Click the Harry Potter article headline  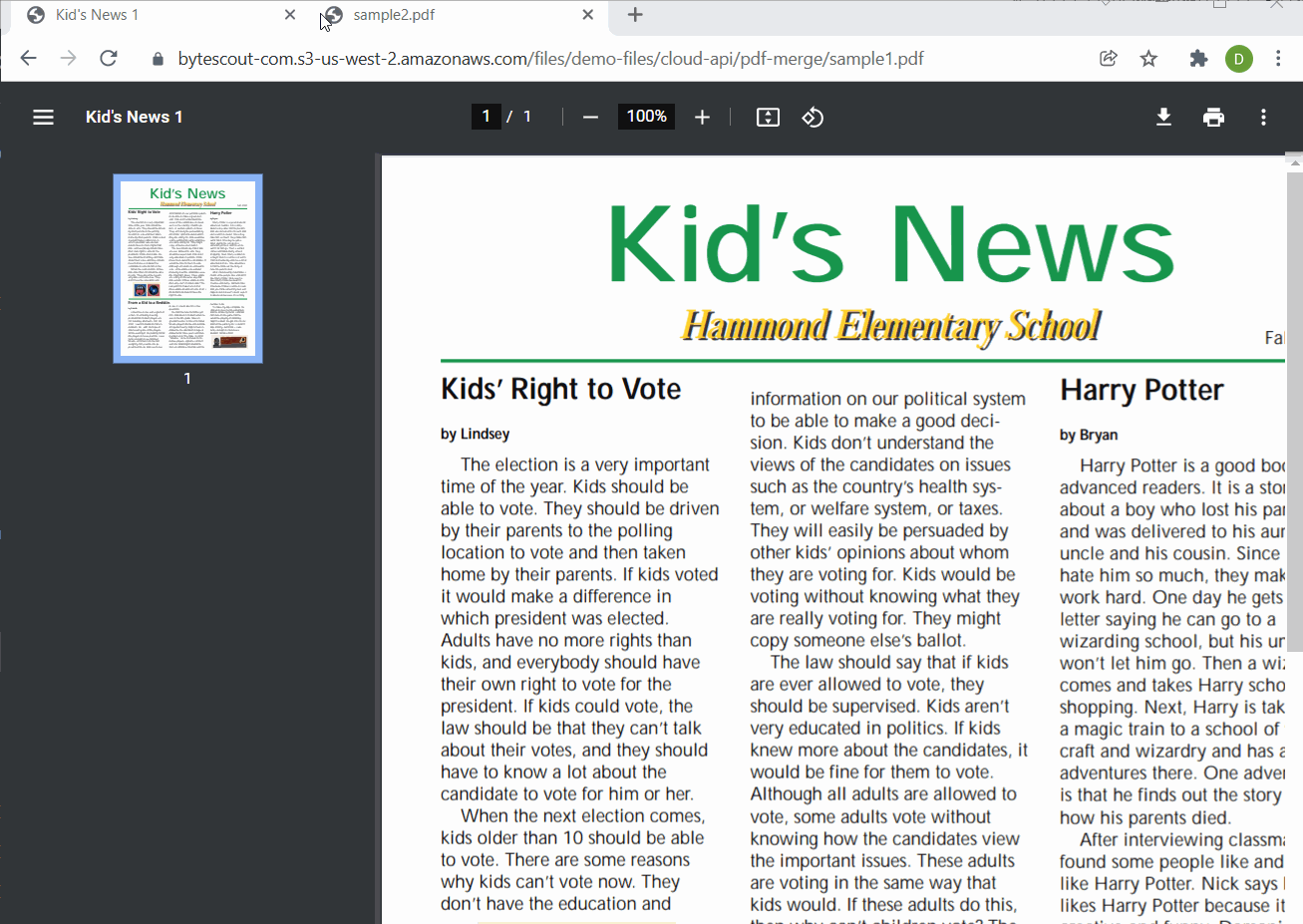1141,390
